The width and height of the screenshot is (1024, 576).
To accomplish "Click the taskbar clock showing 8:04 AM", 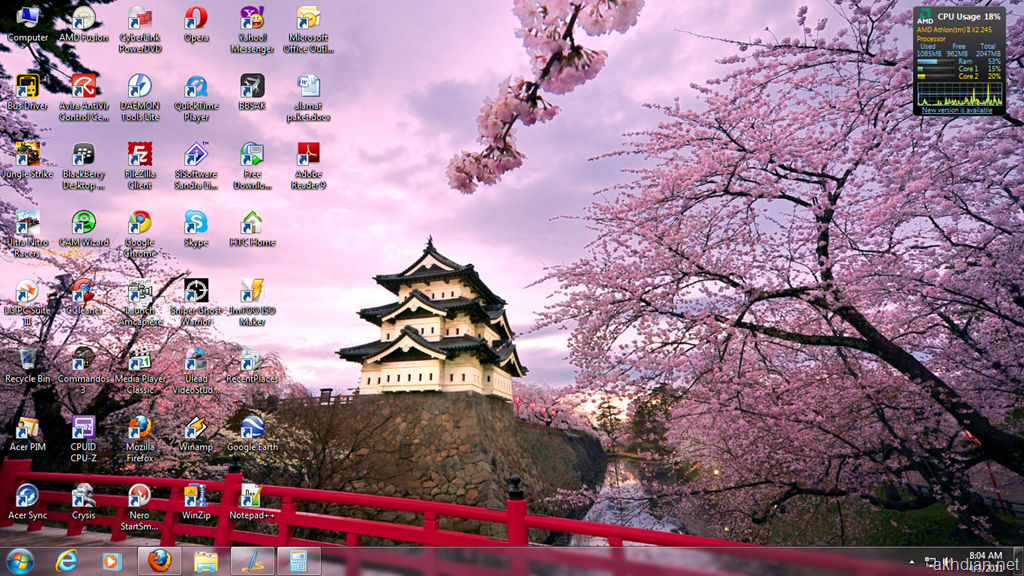I will point(985,555).
